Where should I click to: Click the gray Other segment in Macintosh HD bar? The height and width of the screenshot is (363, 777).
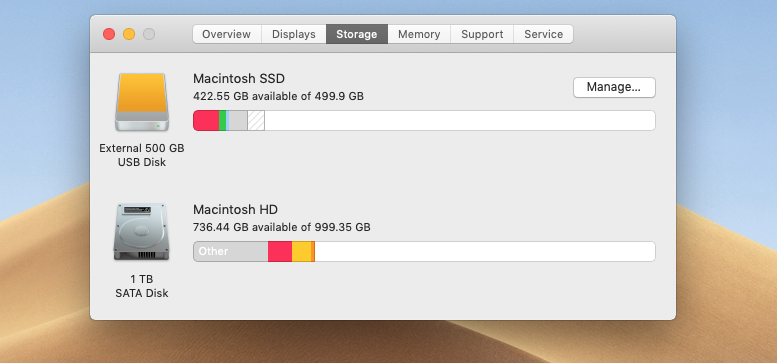coord(231,252)
